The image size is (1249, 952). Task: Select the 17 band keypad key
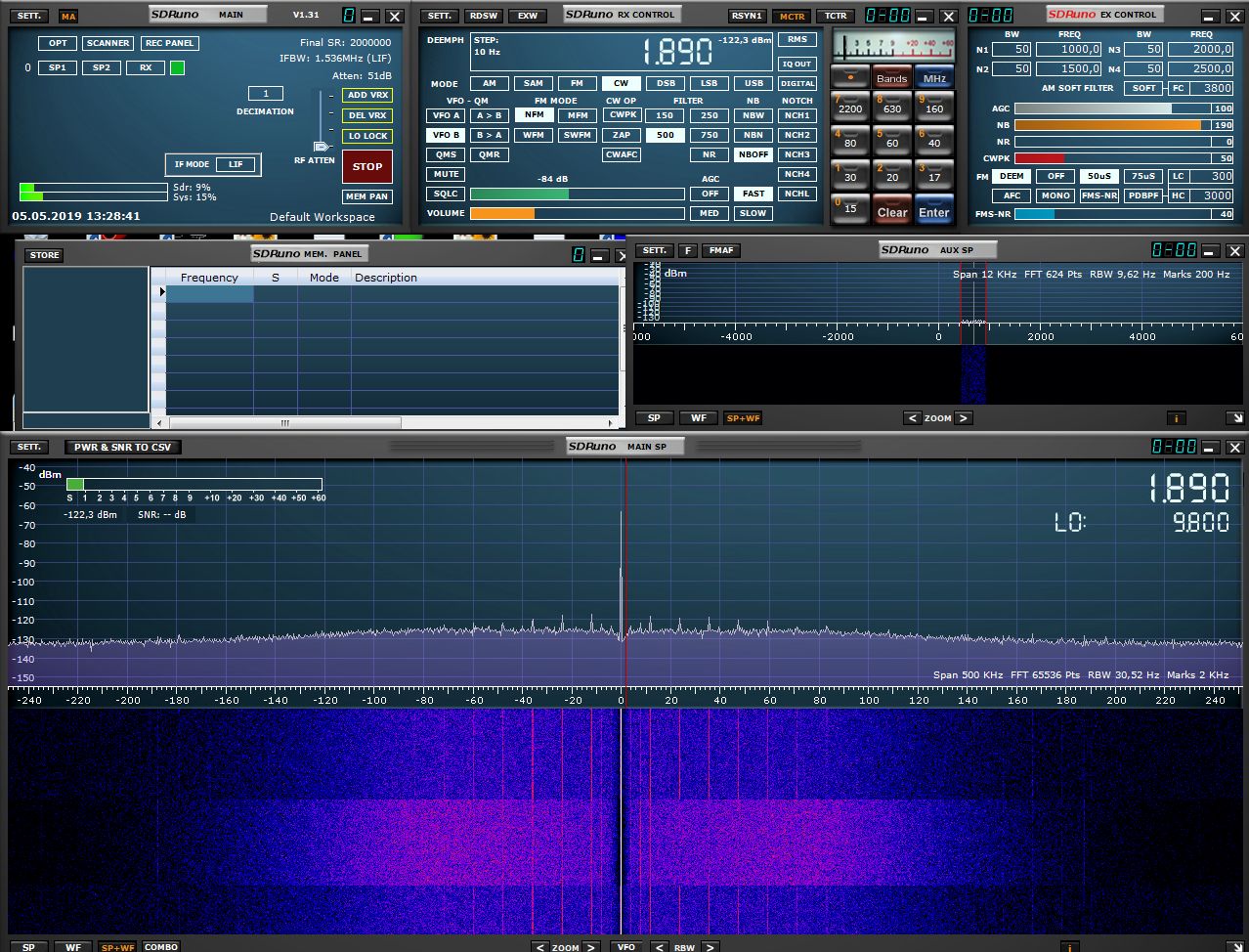(934, 174)
